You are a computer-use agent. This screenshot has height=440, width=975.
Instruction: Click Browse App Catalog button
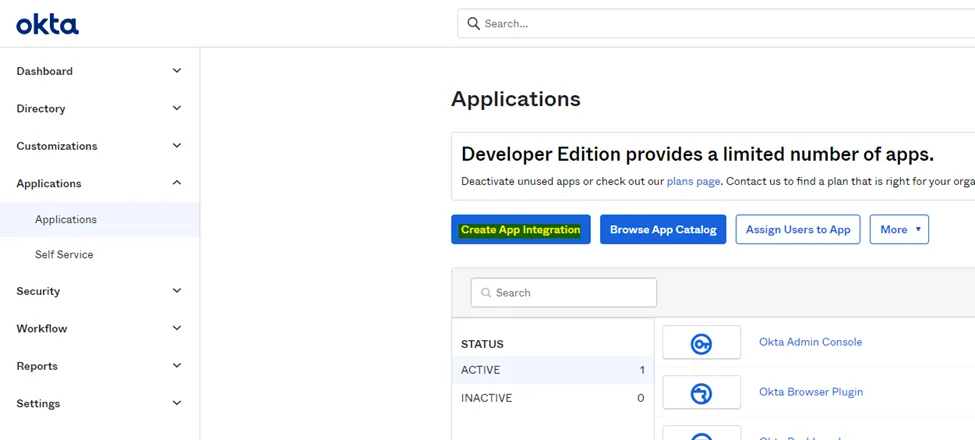point(663,229)
